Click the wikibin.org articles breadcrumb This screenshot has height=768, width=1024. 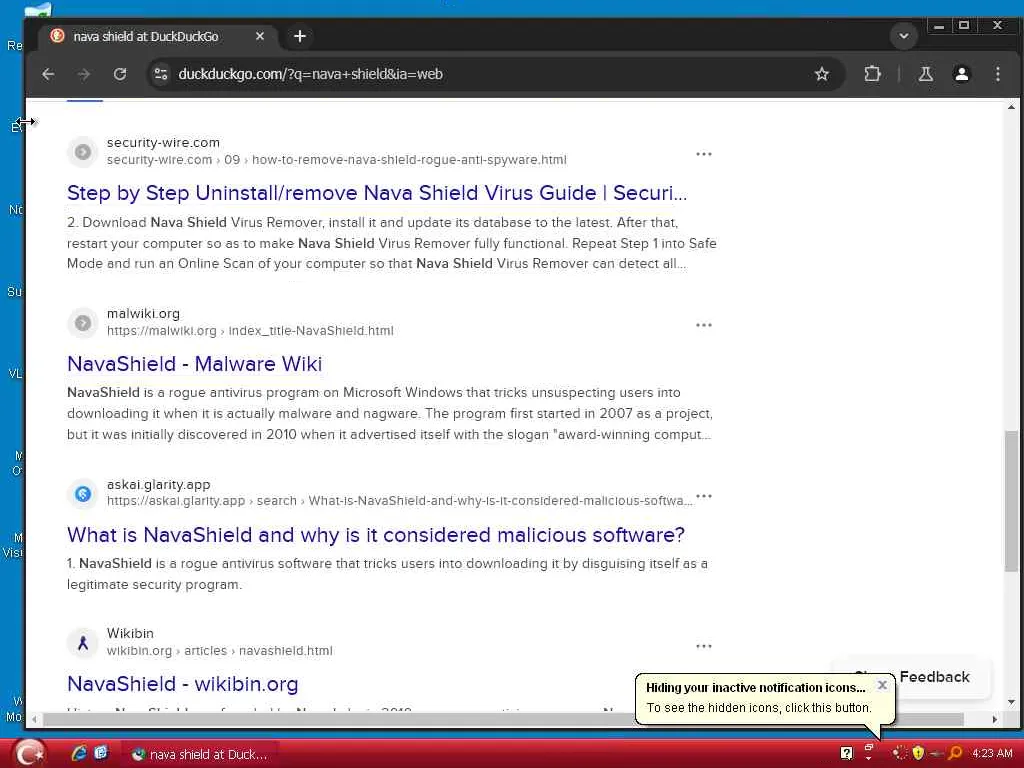click(219, 651)
